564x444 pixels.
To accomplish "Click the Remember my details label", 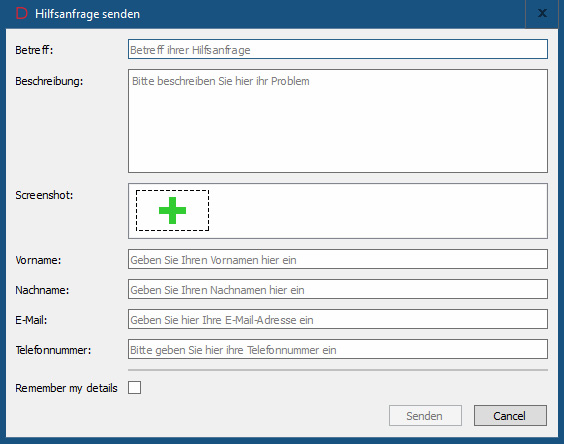I will [66, 388].
